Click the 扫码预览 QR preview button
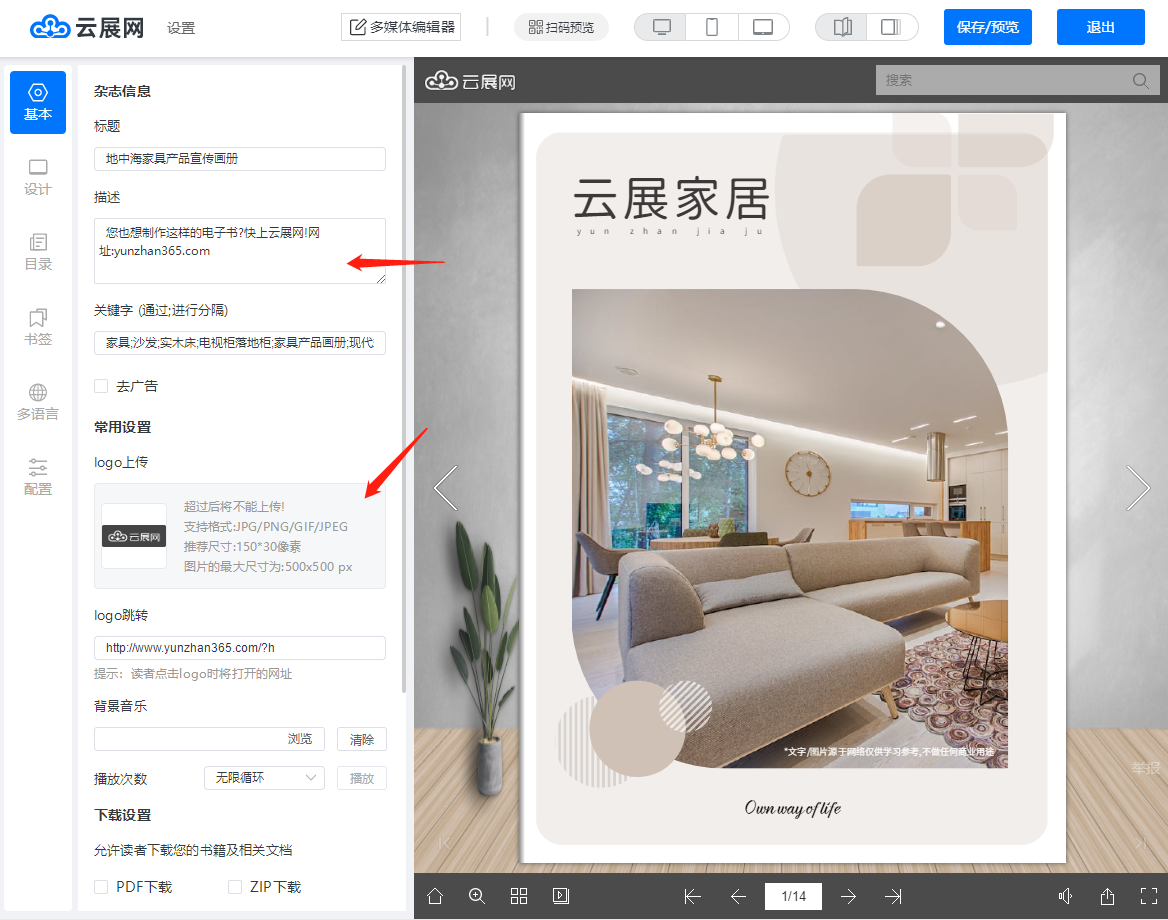Screen dimensions: 1168x920 point(561,27)
